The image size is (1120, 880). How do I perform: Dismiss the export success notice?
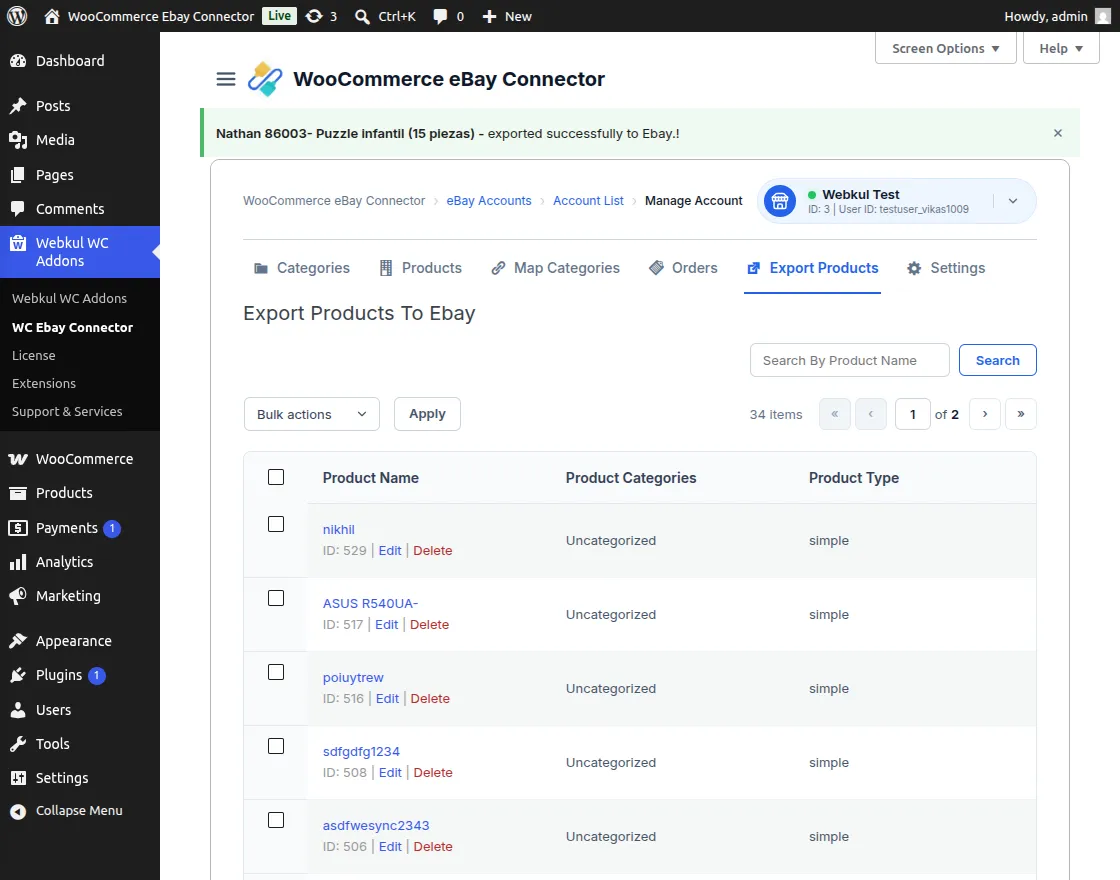coord(1058,133)
